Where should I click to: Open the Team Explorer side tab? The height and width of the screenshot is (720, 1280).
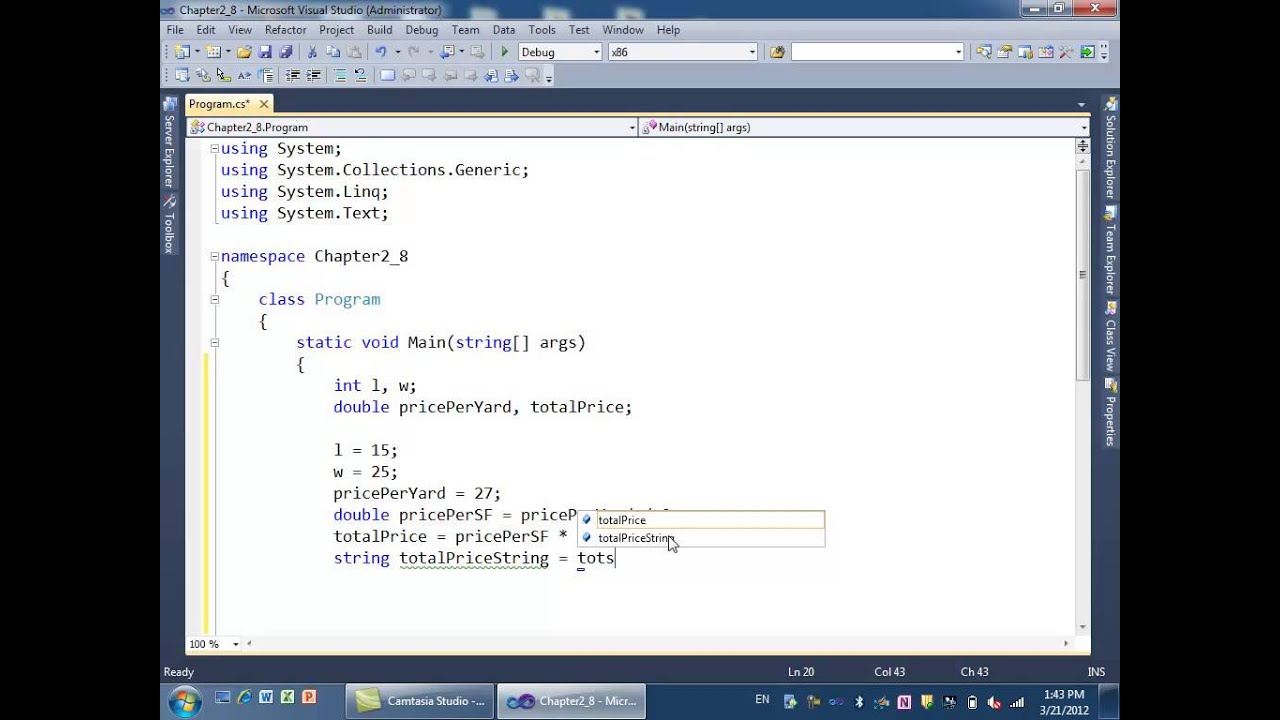[x=1110, y=251]
